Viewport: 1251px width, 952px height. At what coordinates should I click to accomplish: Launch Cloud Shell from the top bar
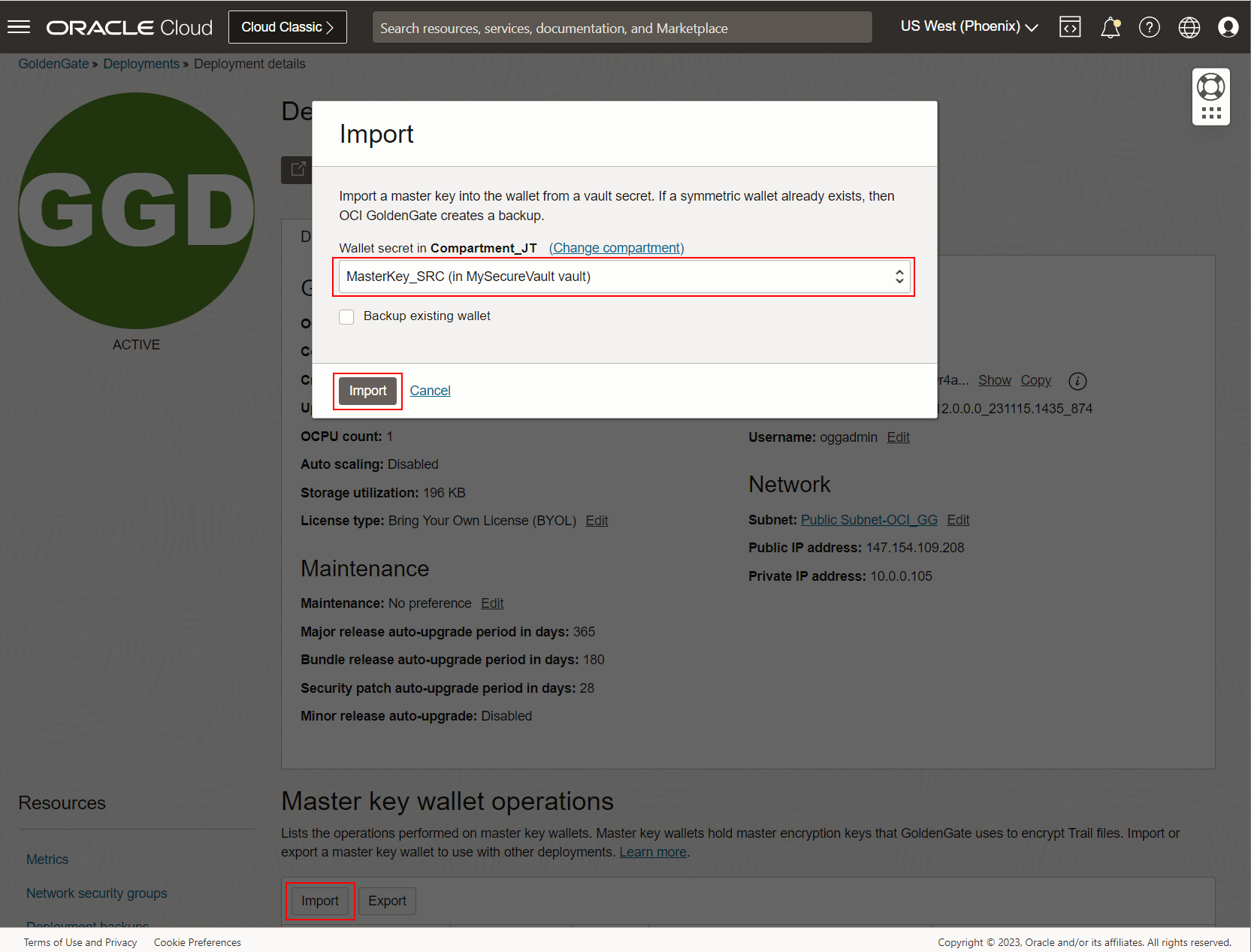[x=1070, y=27]
